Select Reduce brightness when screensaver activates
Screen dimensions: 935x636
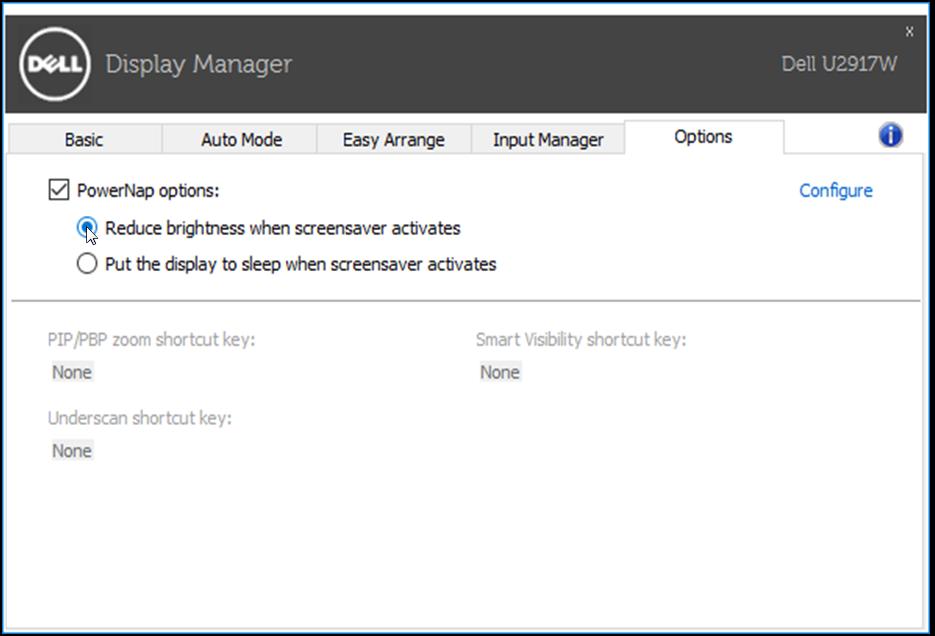point(86,228)
